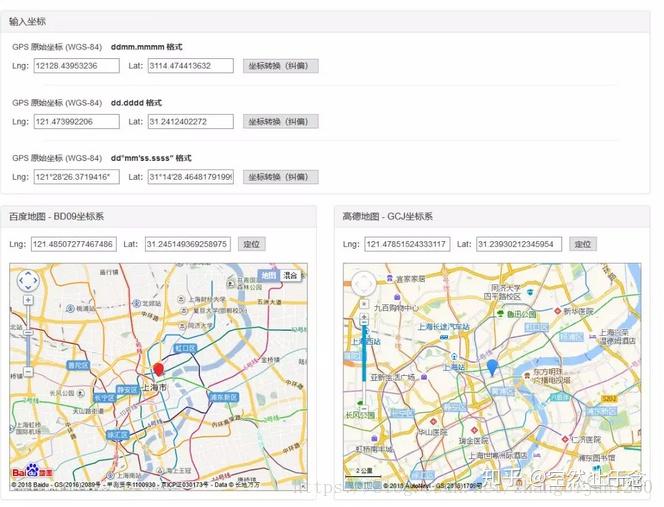This screenshot has width=664, height=507.
Task: Click the 新华医院 hospital icon on Gaode map
Action: coord(558,311)
